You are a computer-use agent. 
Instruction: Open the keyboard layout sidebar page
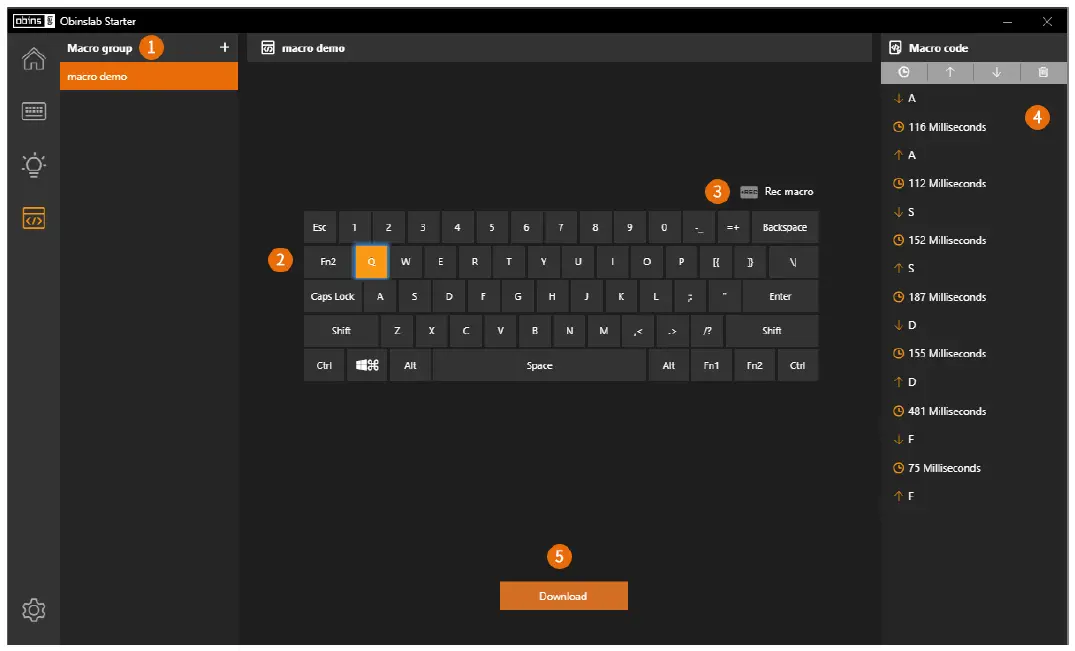pos(34,111)
